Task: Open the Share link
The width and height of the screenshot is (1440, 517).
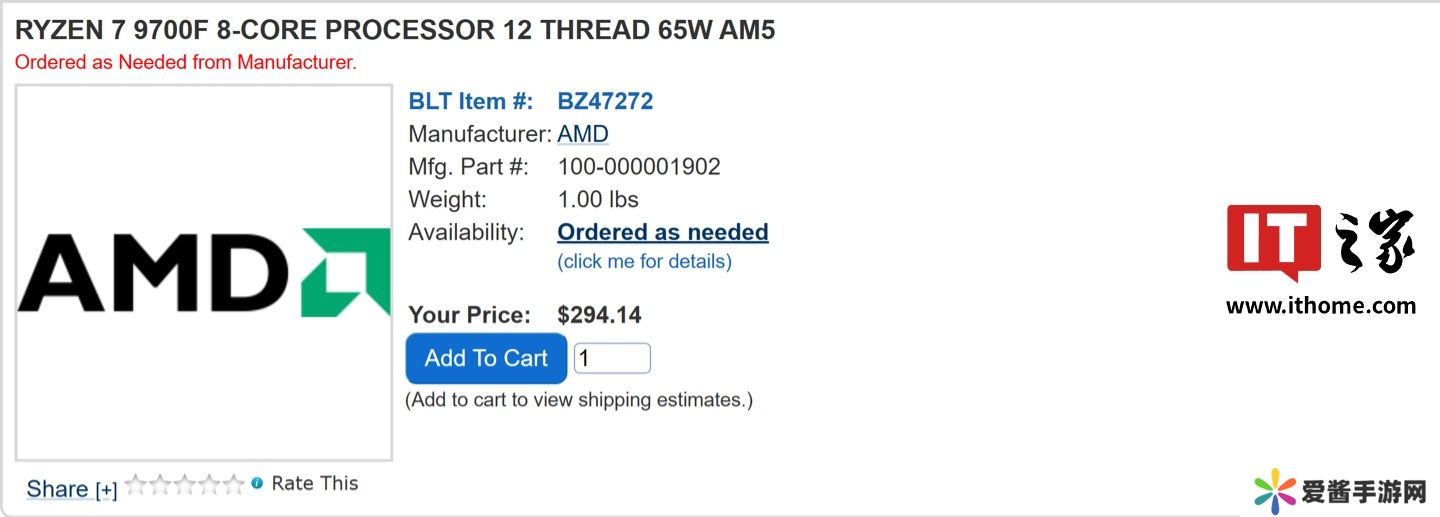Action: 57,489
